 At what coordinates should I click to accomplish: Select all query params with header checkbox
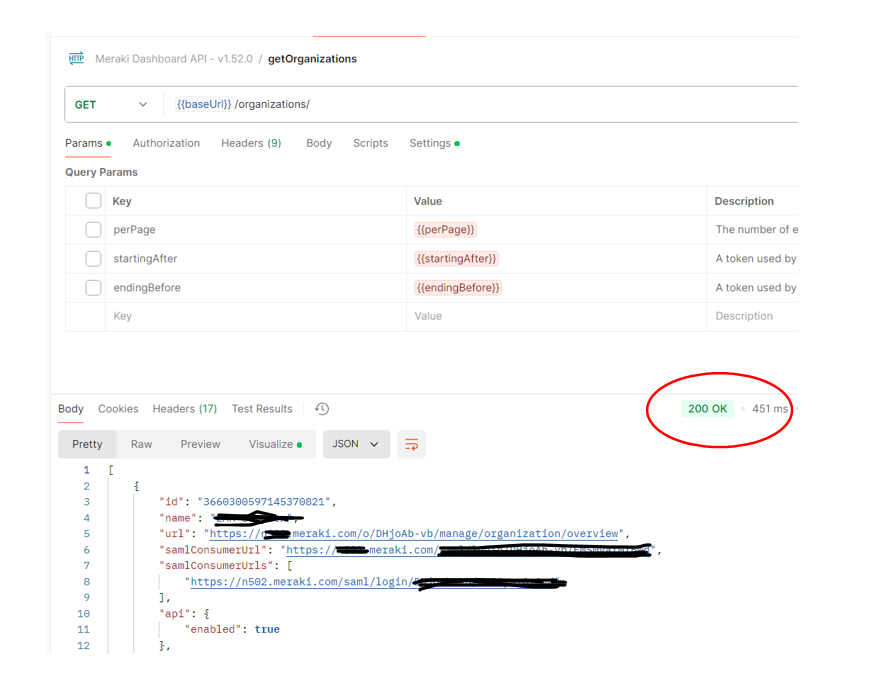[x=93, y=200]
